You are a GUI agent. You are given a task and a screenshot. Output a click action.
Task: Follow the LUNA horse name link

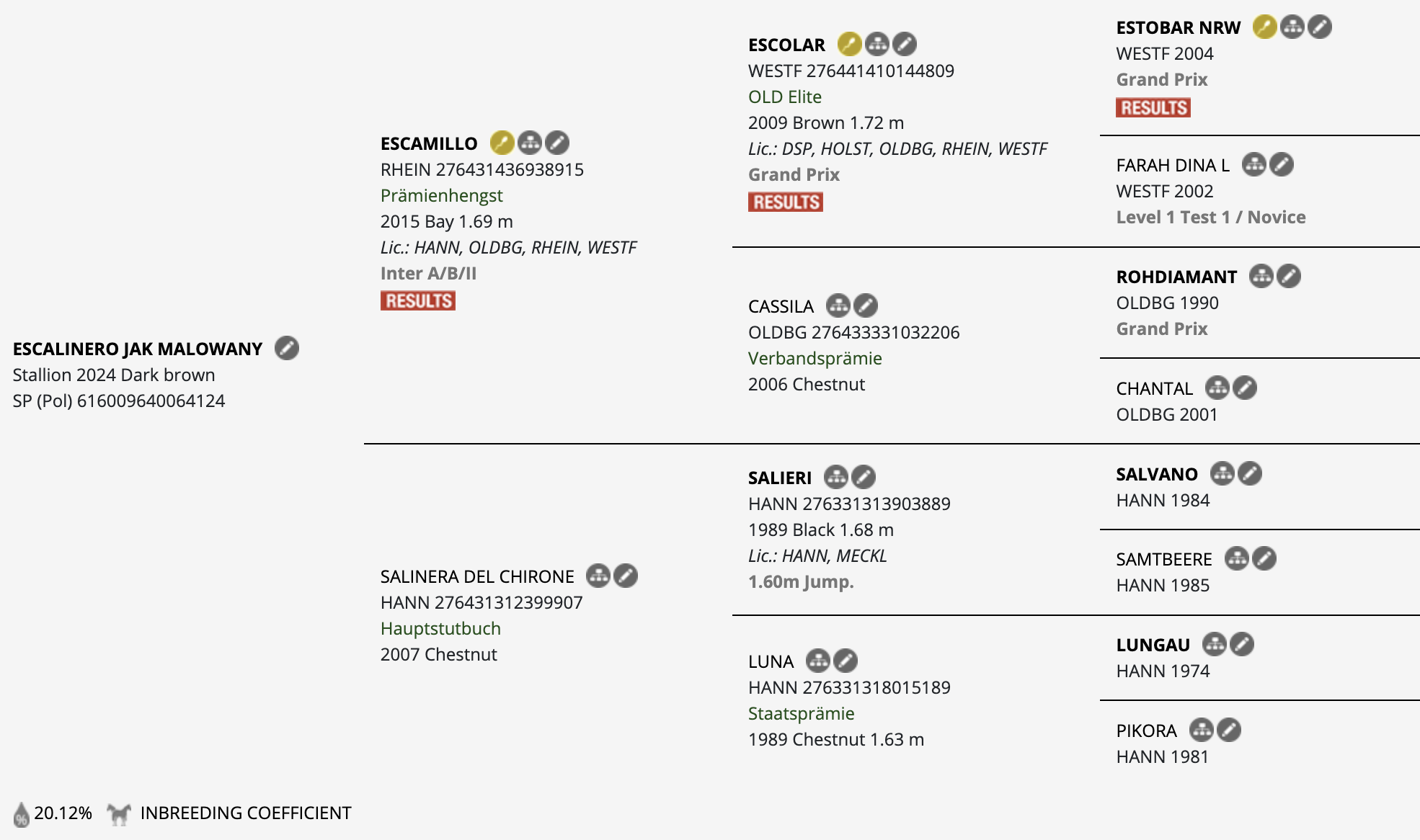pyautogui.click(x=771, y=662)
